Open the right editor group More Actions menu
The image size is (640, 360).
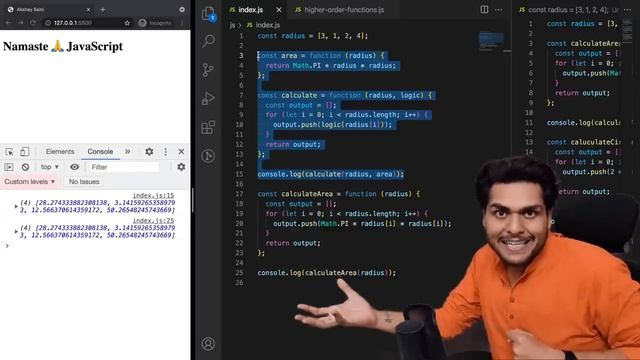tap(627, 9)
